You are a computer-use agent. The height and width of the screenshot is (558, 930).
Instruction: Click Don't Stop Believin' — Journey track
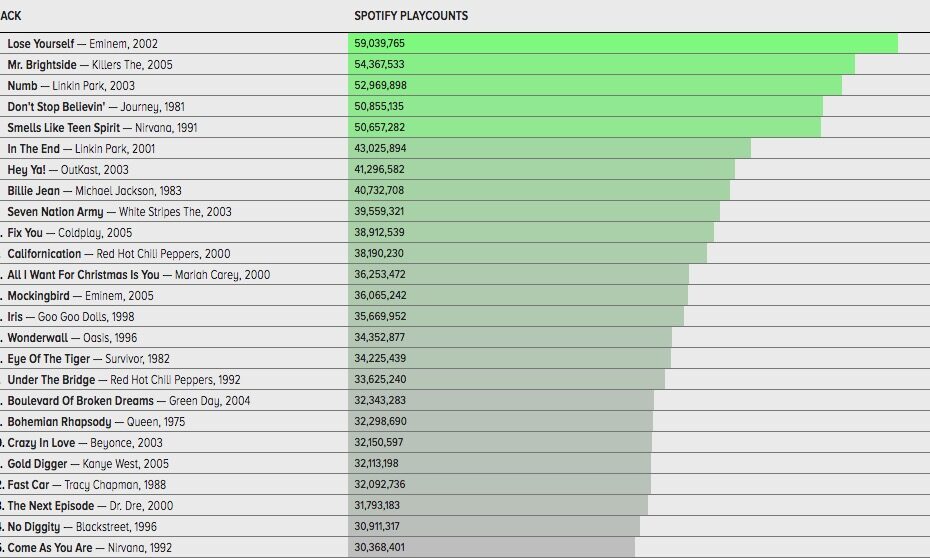point(96,107)
